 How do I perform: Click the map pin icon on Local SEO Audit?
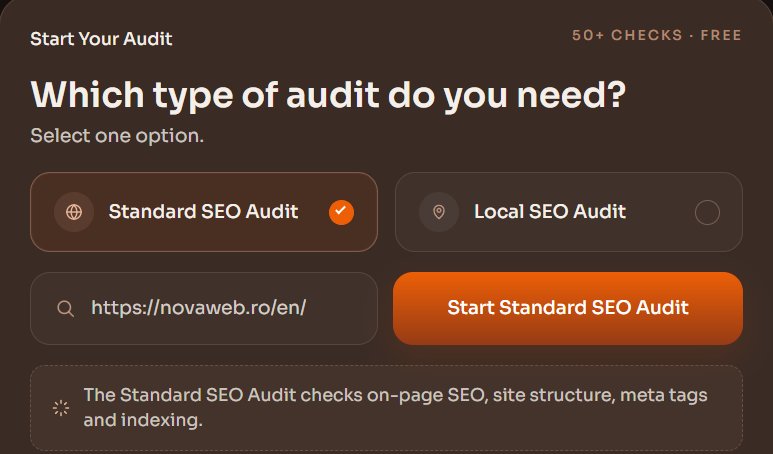(439, 212)
